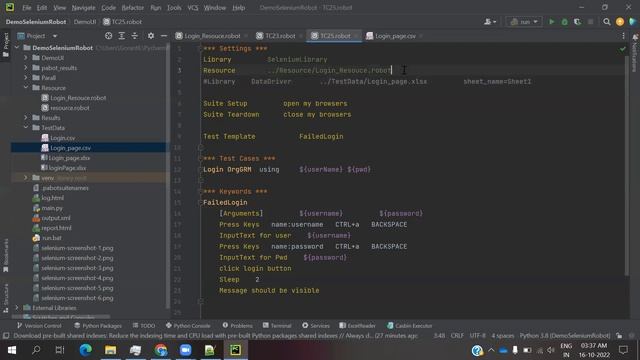
Task: Open the Gaibin Executor tool window
Action: pos(409,325)
